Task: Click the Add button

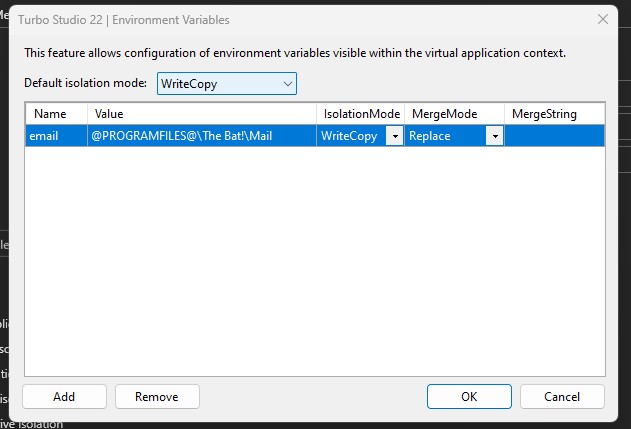Action: click(x=64, y=396)
